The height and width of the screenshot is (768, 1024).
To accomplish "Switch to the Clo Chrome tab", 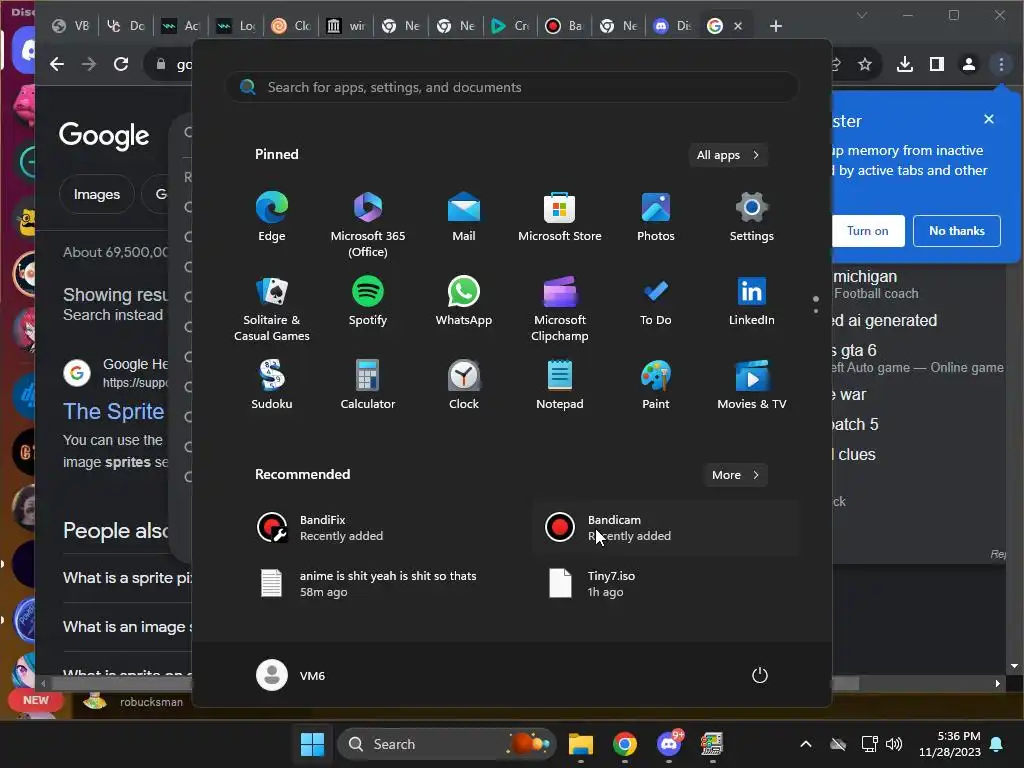I will [x=291, y=26].
